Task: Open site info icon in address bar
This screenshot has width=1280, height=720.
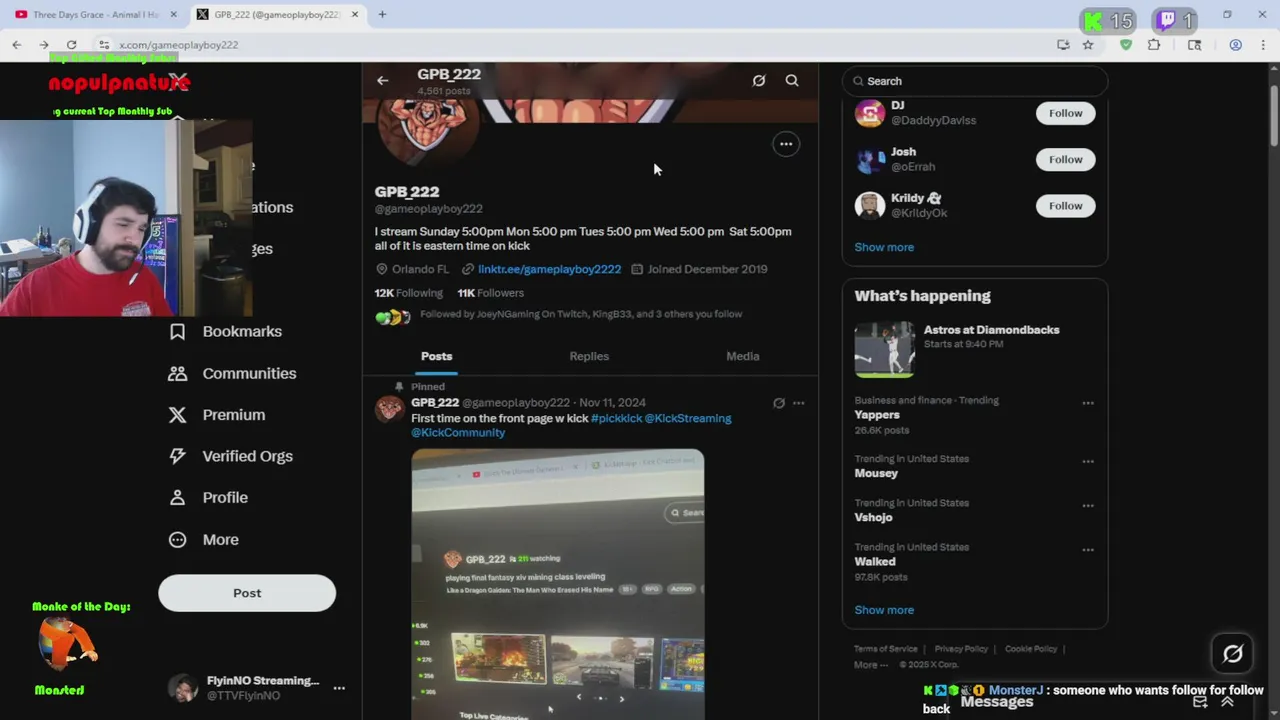Action: point(104,45)
